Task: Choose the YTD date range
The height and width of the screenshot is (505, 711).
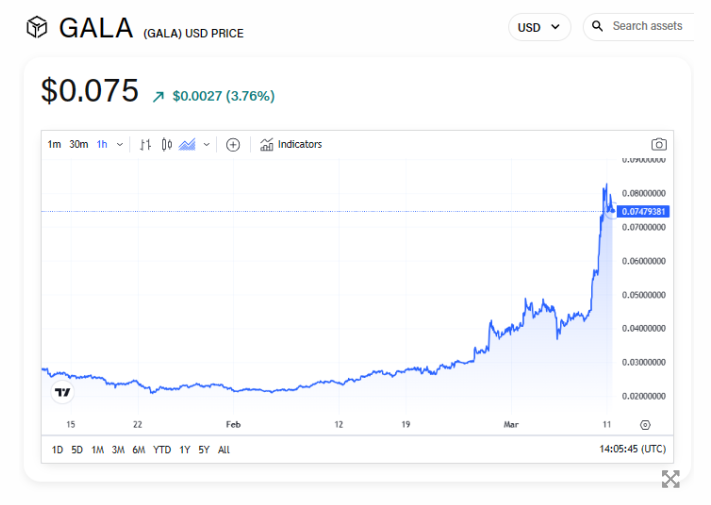Action: [162, 450]
